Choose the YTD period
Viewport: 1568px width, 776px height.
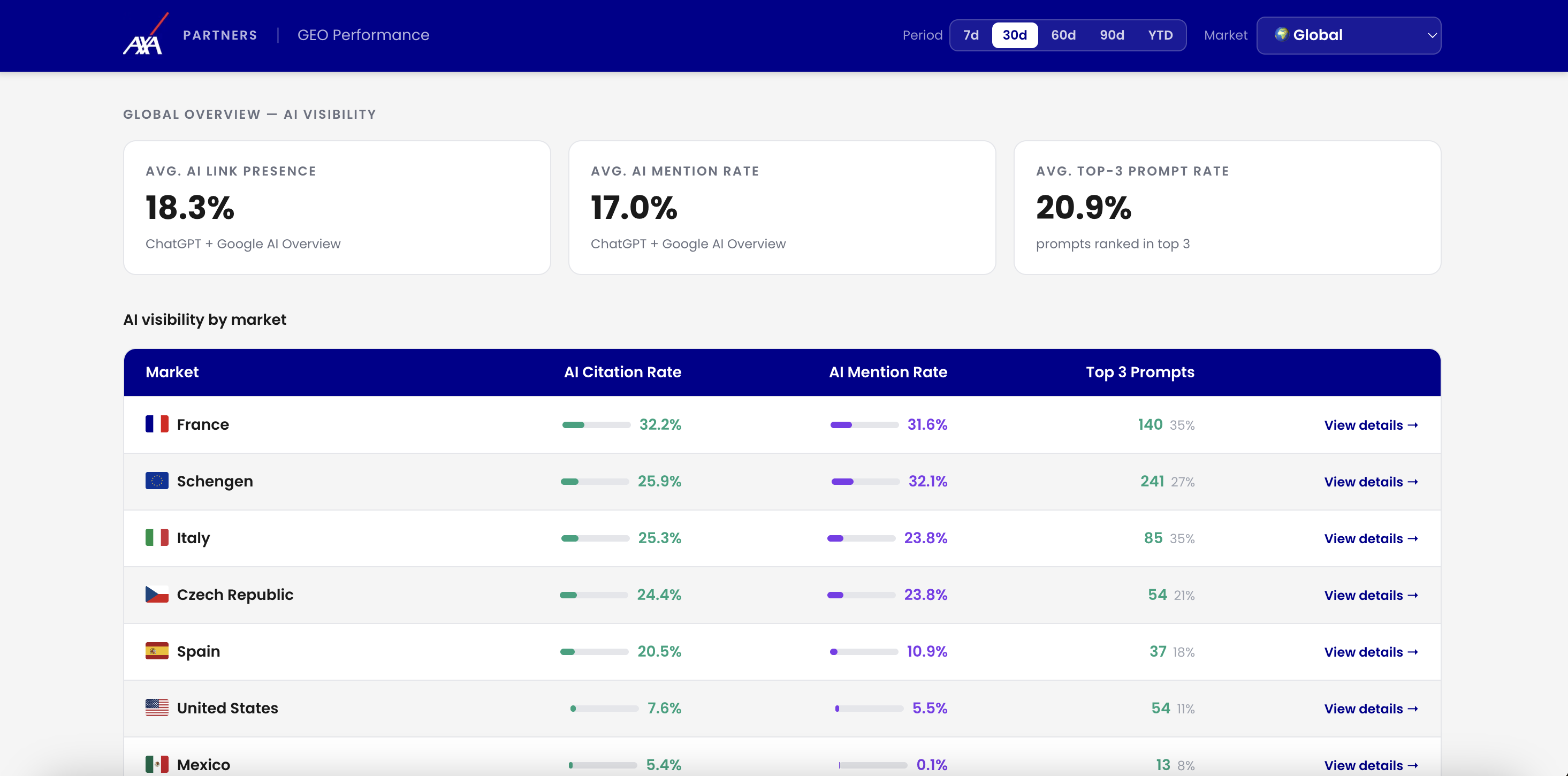[x=1160, y=35]
